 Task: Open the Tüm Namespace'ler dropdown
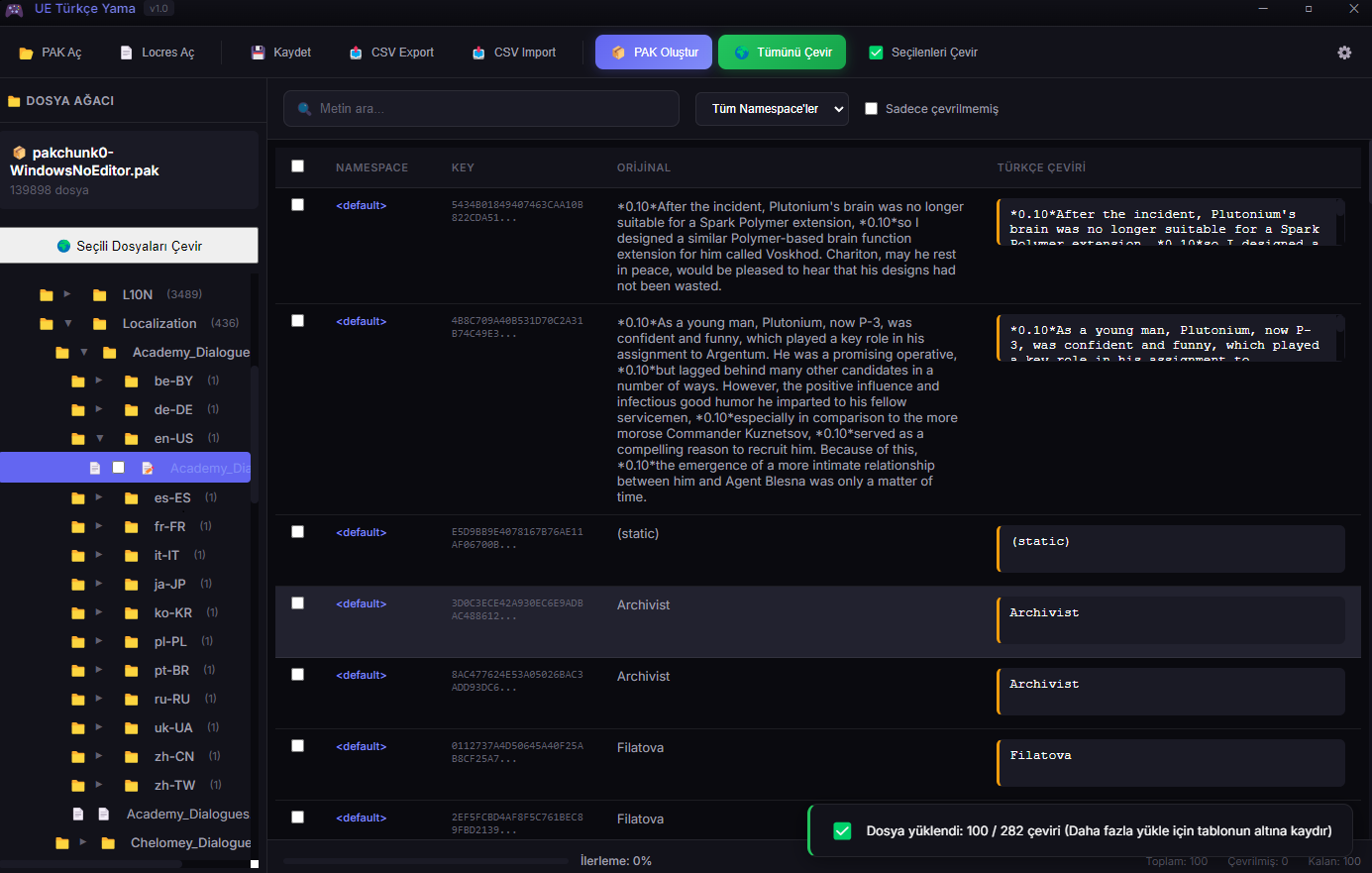click(772, 109)
